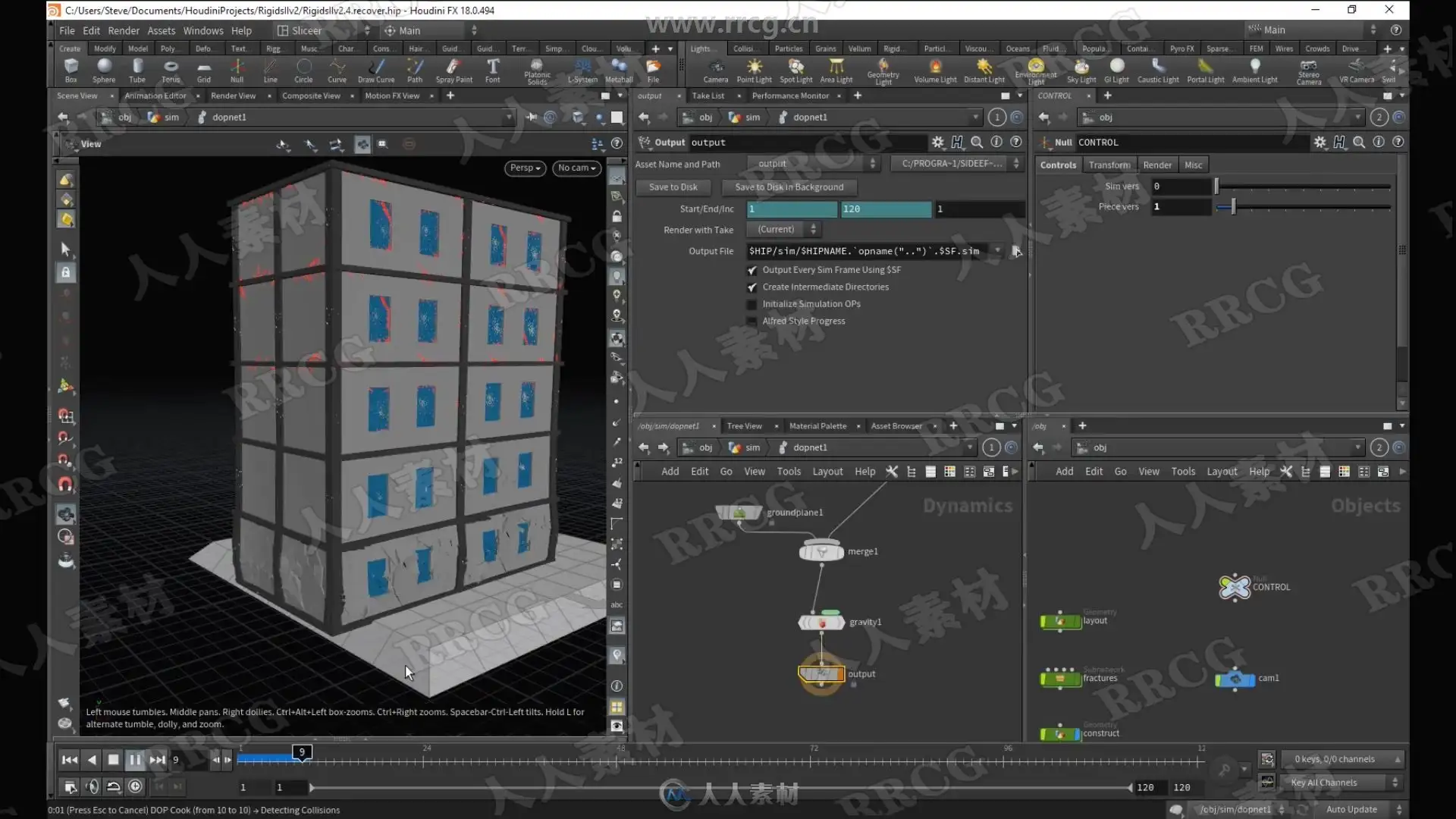The image size is (1456, 819).
Task: Uncheck Output Every Sim Frame Using $SF
Action: (x=752, y=270)
